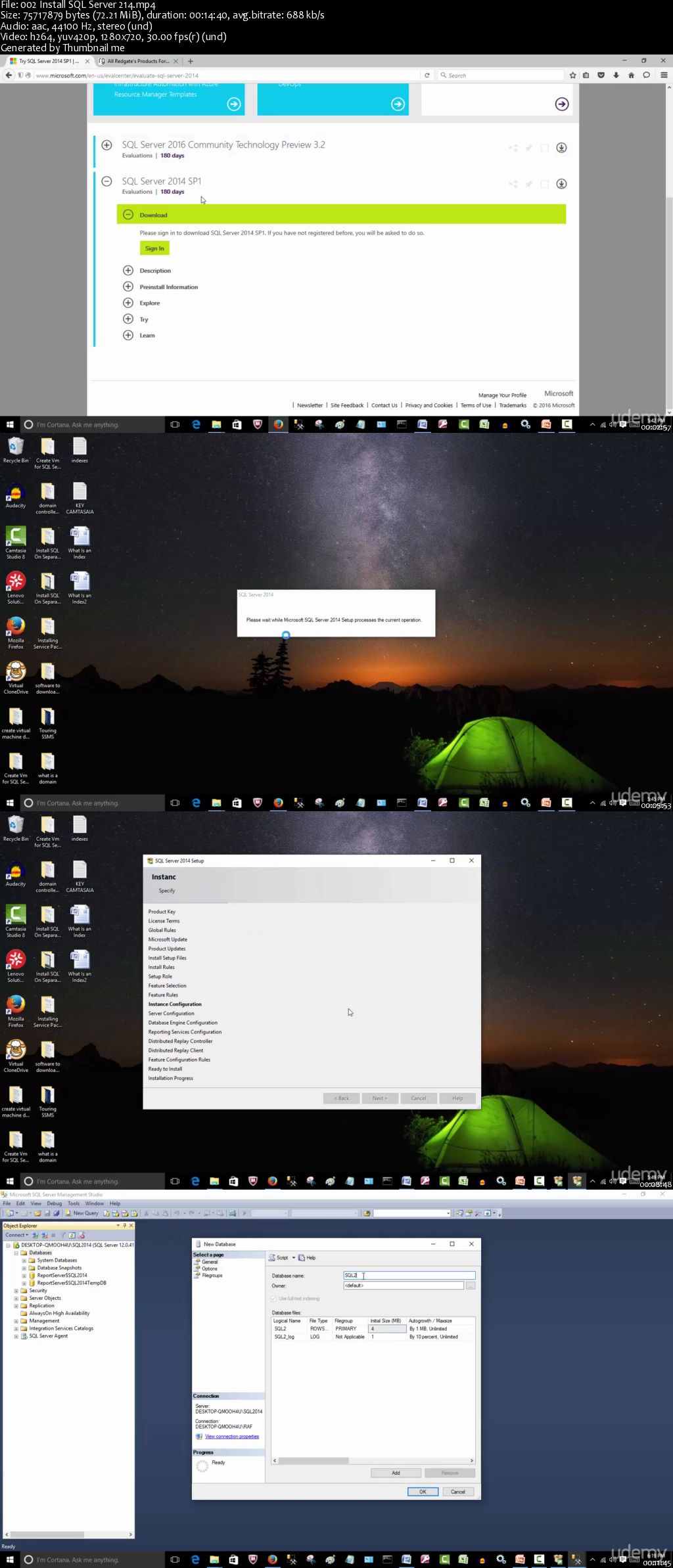Open the Debug menu in SSMS
The width and height of the screenshot is (673, 1568).
coord(55,1203)
